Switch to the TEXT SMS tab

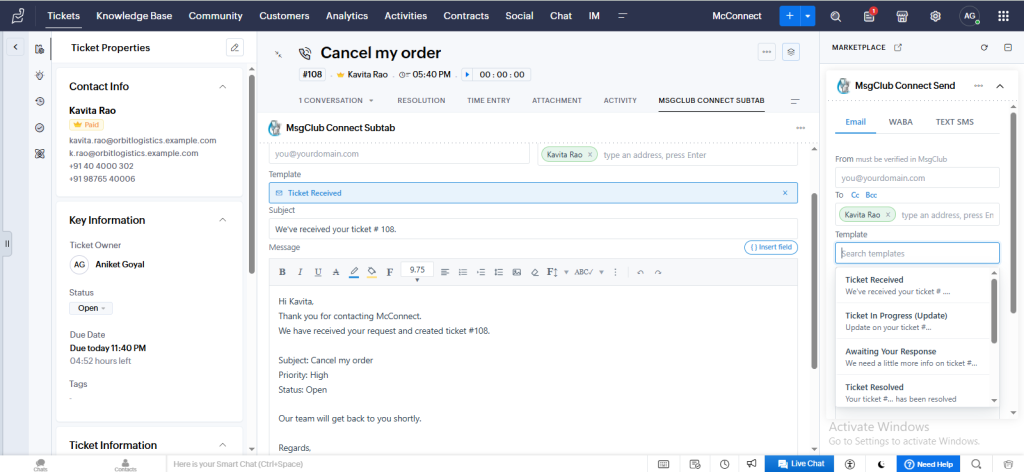[x=954, y=121]
